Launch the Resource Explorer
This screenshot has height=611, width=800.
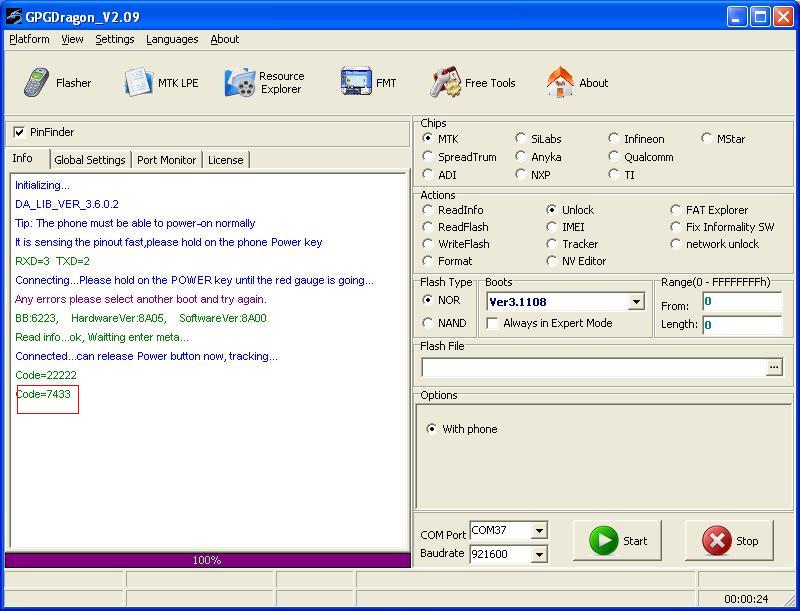point(265,83)
